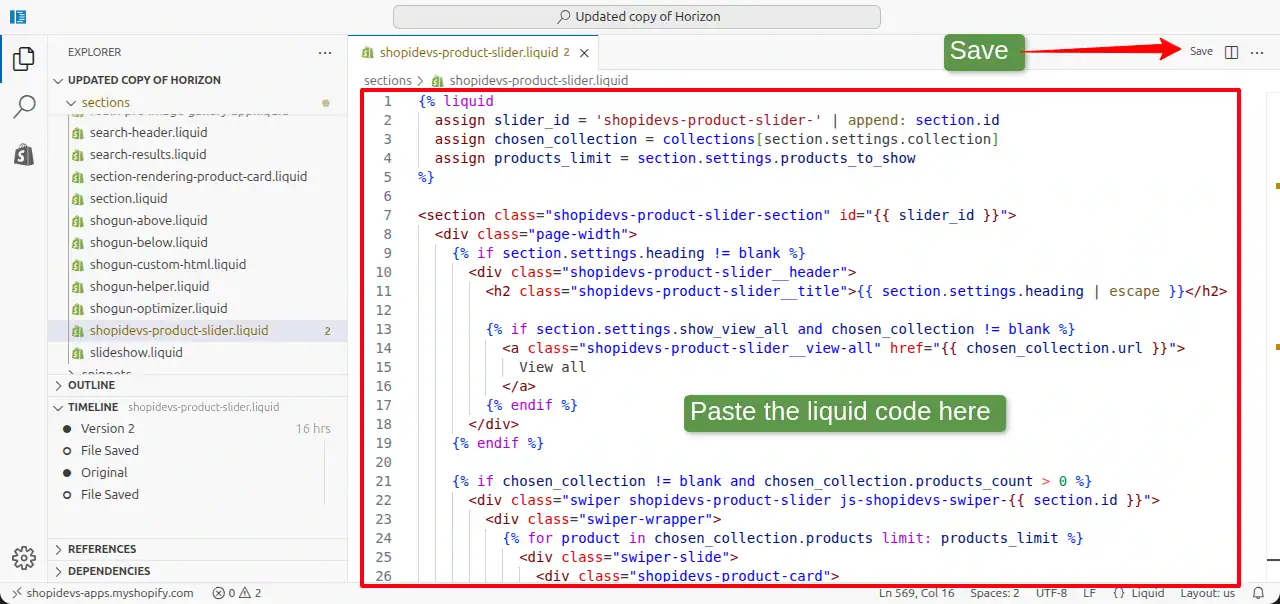The height and width of the screenshot is (604, 1280).
Task: Change indentation via Spaces: 2
Action: click(995, 593)
